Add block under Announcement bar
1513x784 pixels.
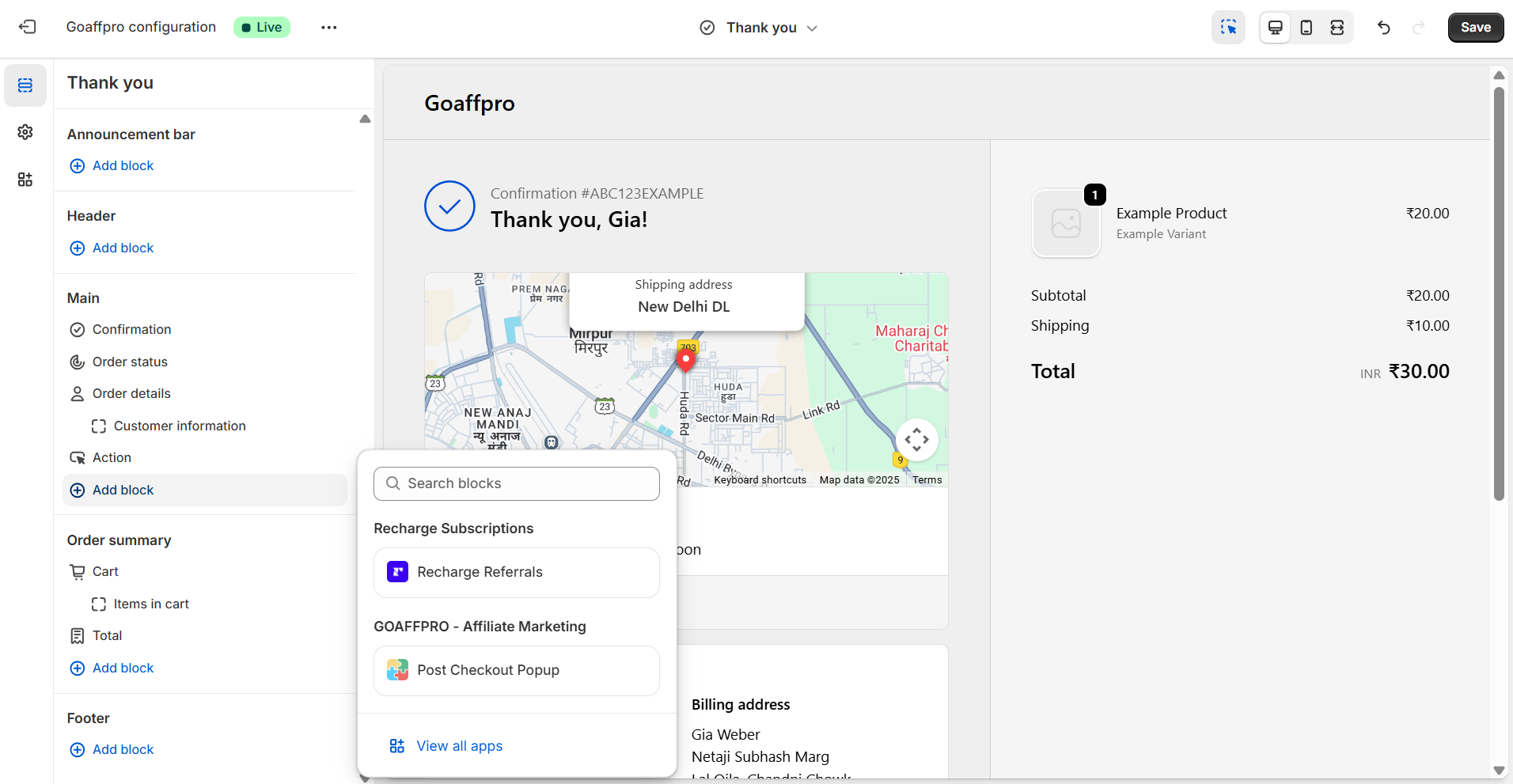point(123,165)
